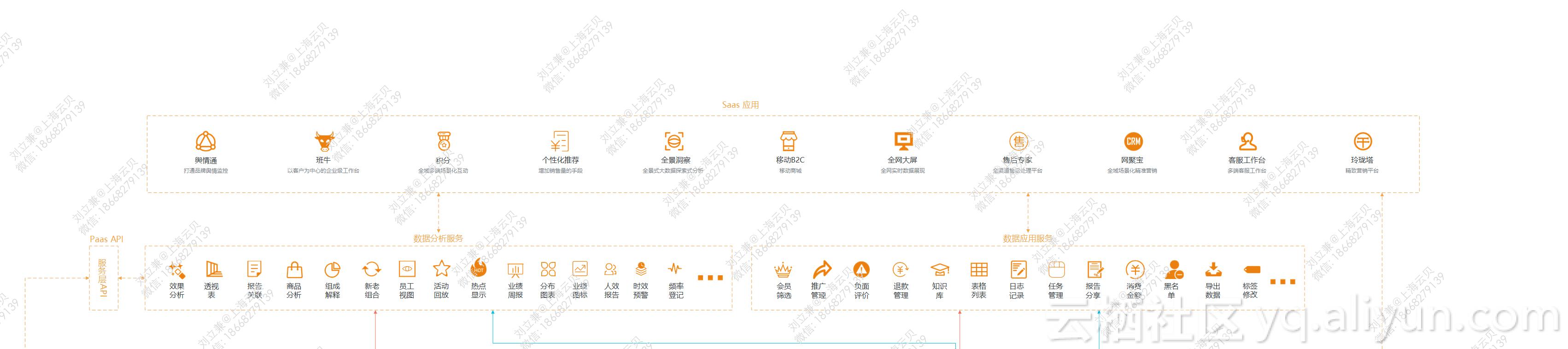
Task: Open the 玲珑塔 icon
Action: pos(1362,142)
